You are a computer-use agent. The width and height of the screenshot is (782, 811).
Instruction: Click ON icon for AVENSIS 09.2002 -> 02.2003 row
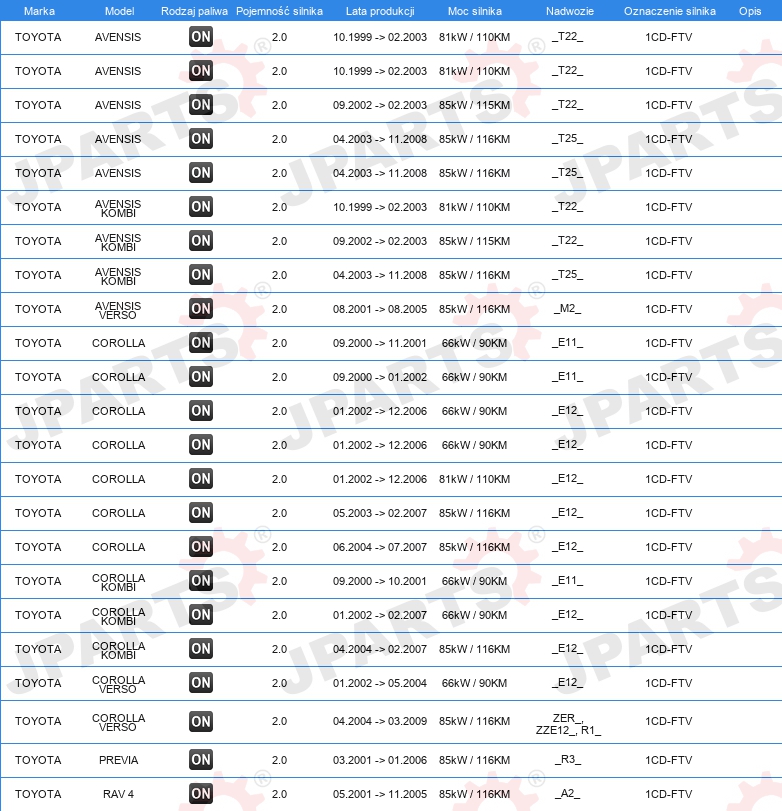pos(201,105)
